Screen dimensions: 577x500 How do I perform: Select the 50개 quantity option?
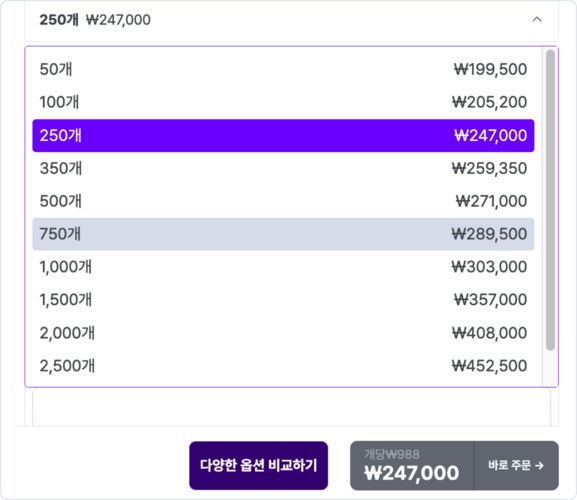coord(283,70)
